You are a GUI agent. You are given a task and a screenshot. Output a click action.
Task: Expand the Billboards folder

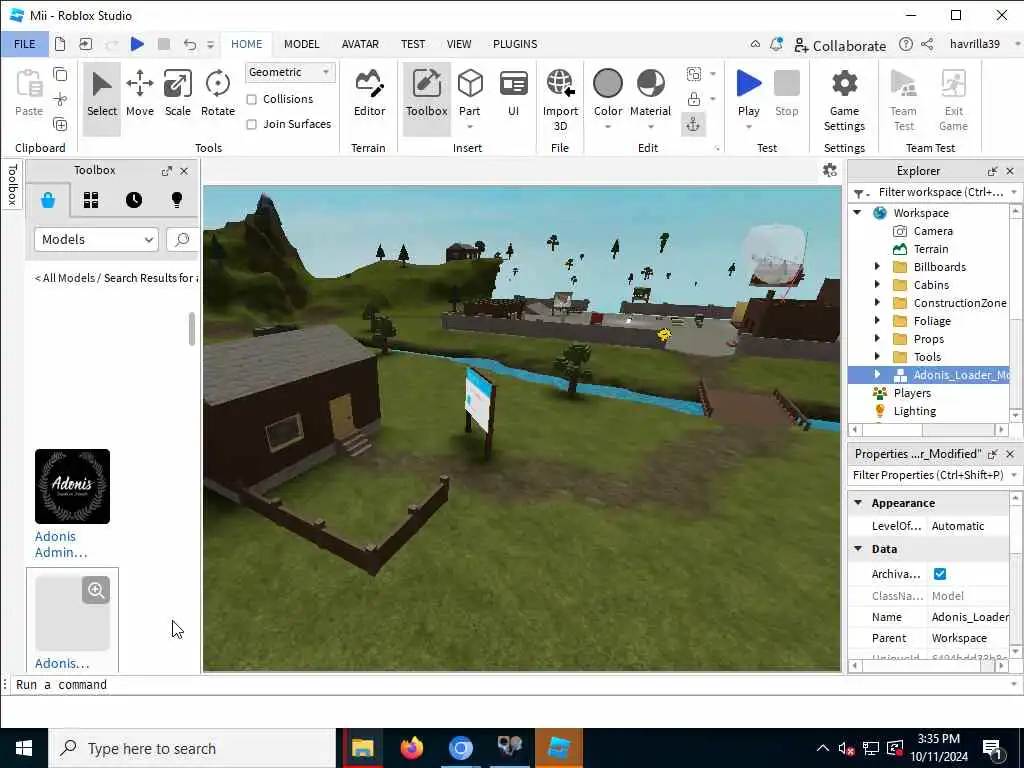point(877,266)
